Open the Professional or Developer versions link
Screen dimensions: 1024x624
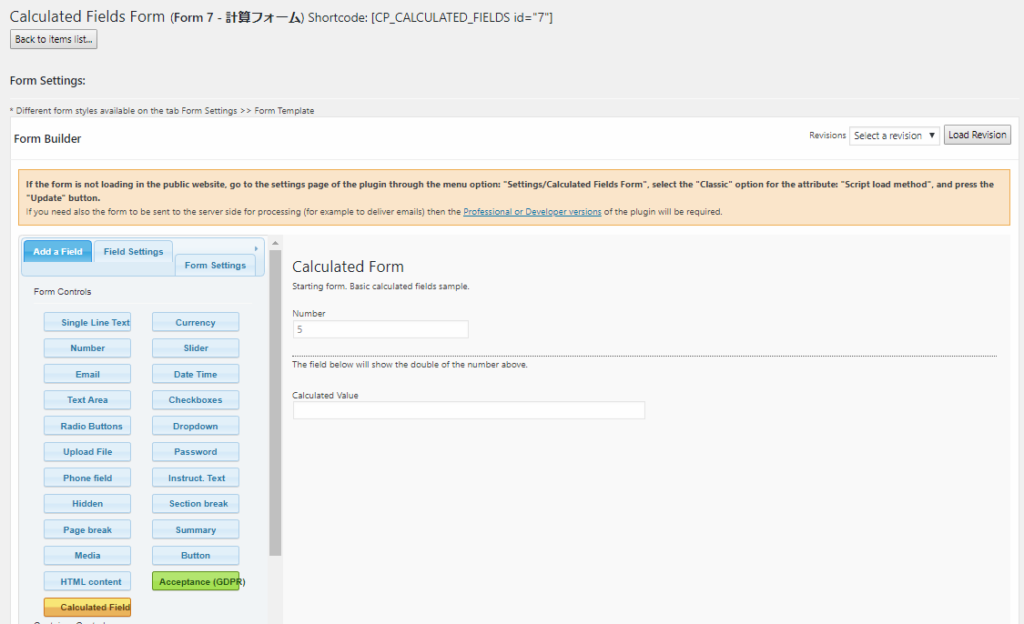coord(532,212)
